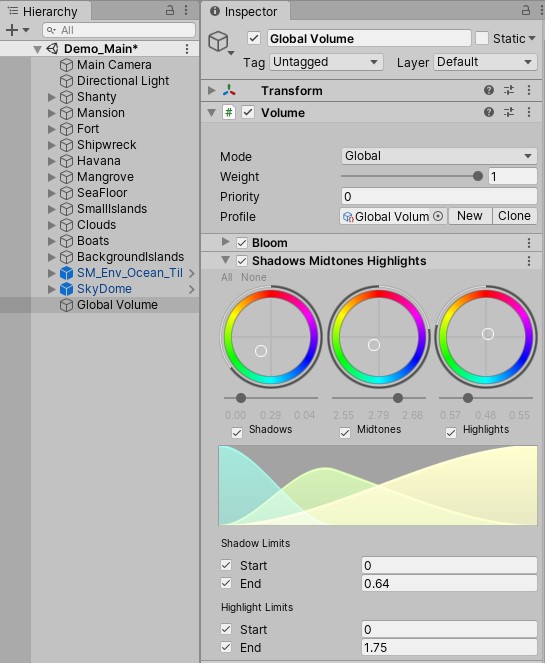Image resolution: width=545 pixels, height=663 pixels.
Task: Click the Clone profile button
Action: click(515, 216)
